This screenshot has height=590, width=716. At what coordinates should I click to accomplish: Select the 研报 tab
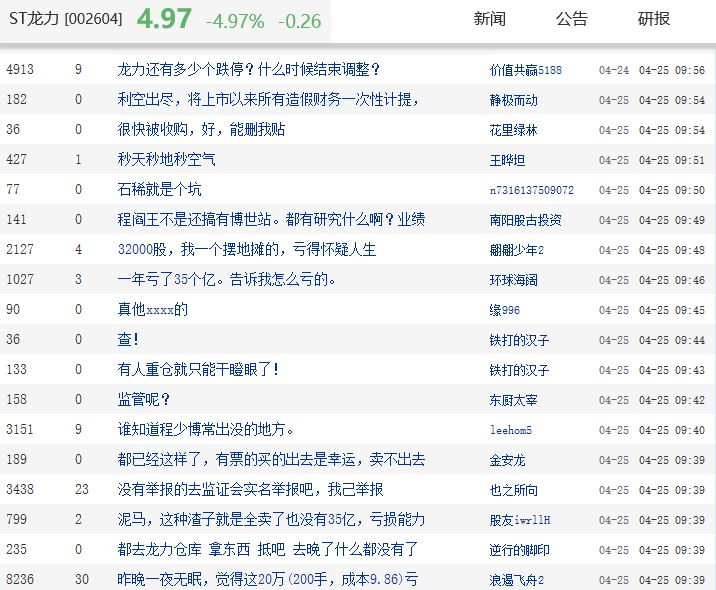[x=654, y=19]
